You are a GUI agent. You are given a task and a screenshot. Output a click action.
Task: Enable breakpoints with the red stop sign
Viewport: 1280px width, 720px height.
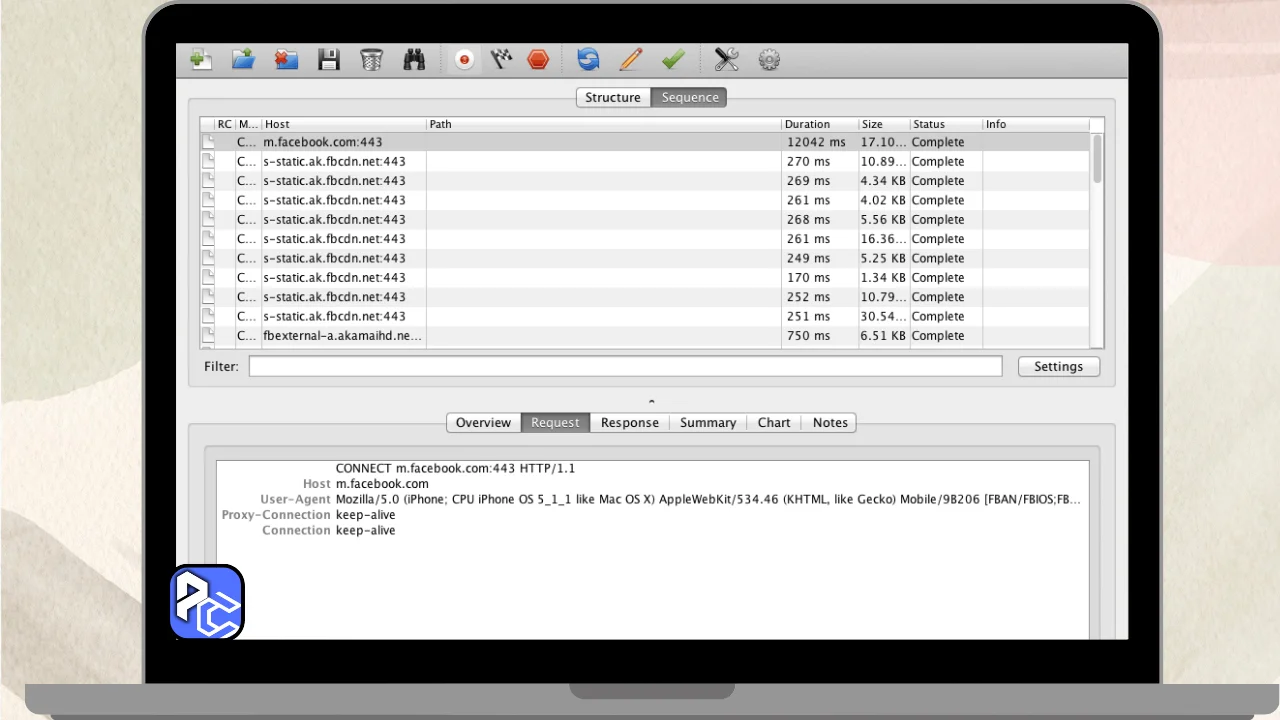point(538,60)
